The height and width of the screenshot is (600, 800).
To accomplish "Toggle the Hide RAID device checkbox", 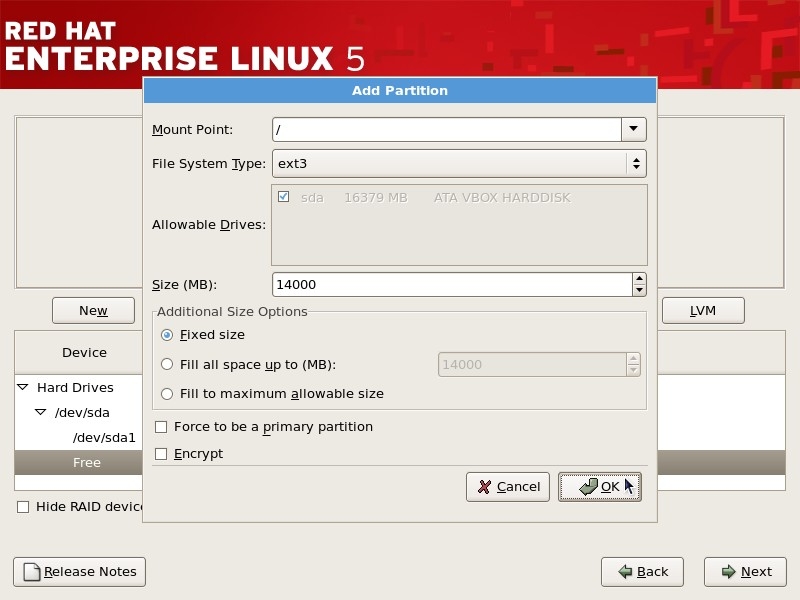I will tap(23, 507).
